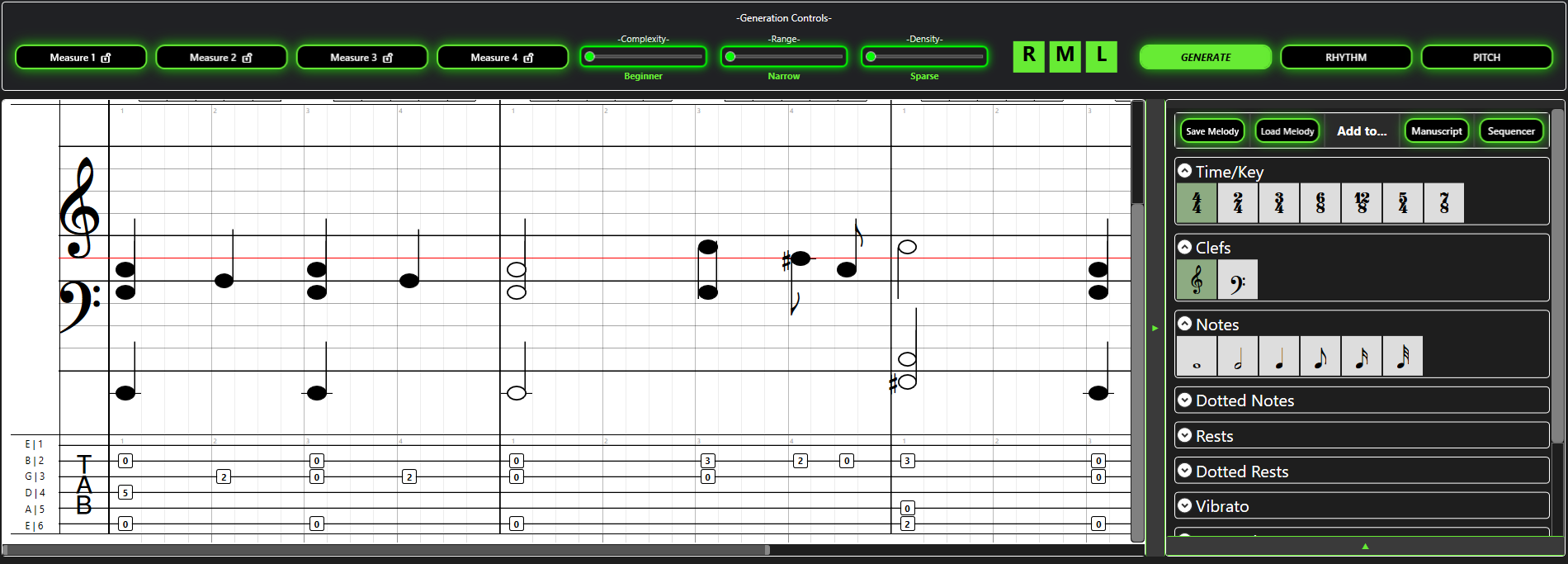Open the PITCH mode
This screenshot has width=1568, height=564.
tap(1486, 57)
